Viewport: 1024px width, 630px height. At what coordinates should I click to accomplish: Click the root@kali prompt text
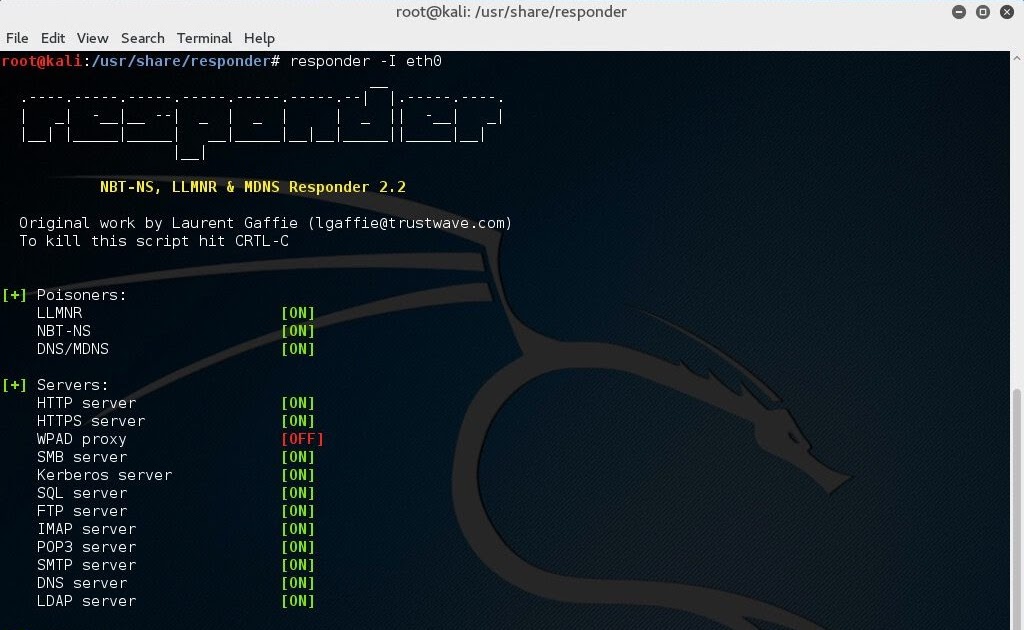click(42, 61)
